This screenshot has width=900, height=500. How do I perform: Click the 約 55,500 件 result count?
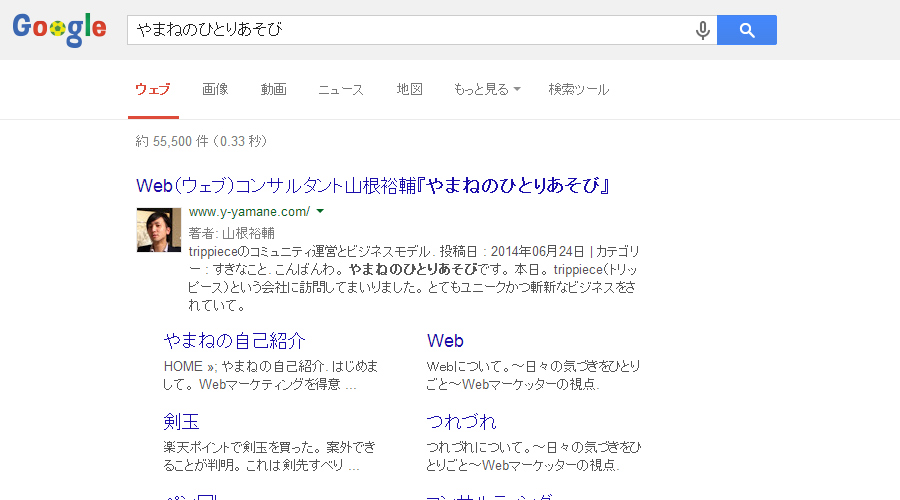201,141
